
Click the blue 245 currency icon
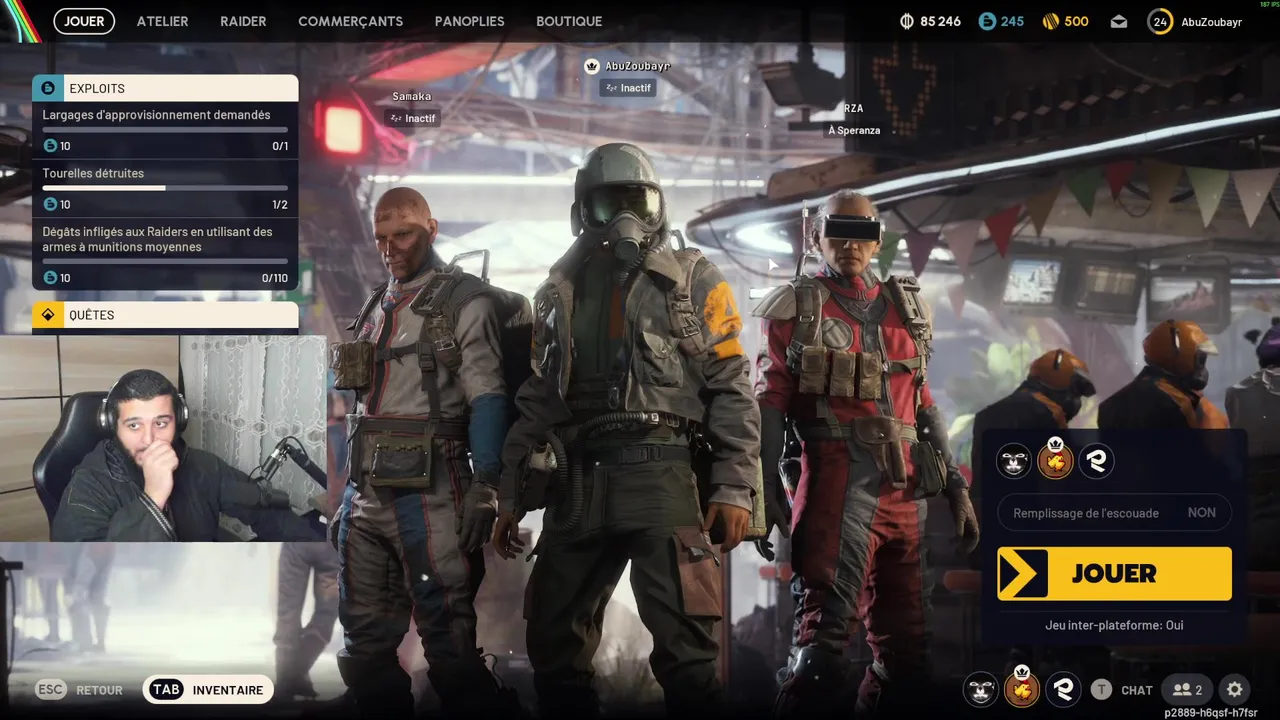987,21
